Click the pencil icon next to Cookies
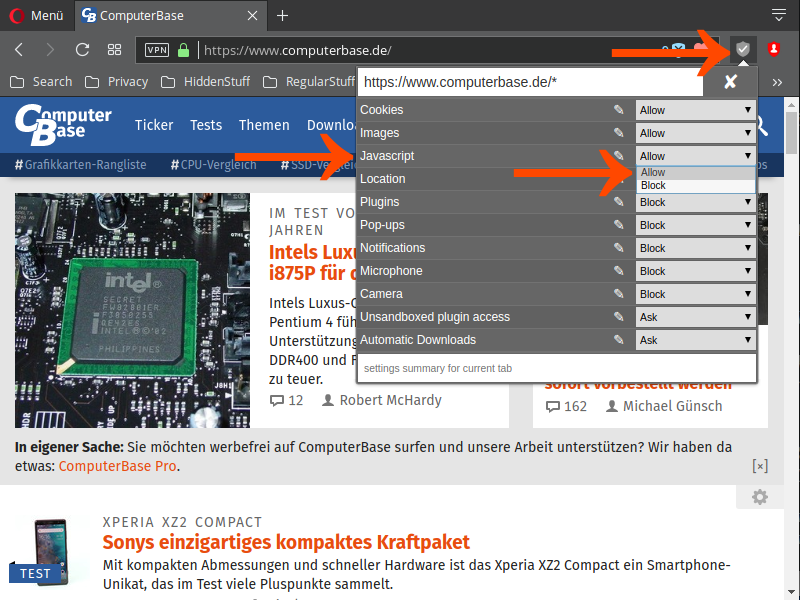800x600 pixels. (618, 110)
